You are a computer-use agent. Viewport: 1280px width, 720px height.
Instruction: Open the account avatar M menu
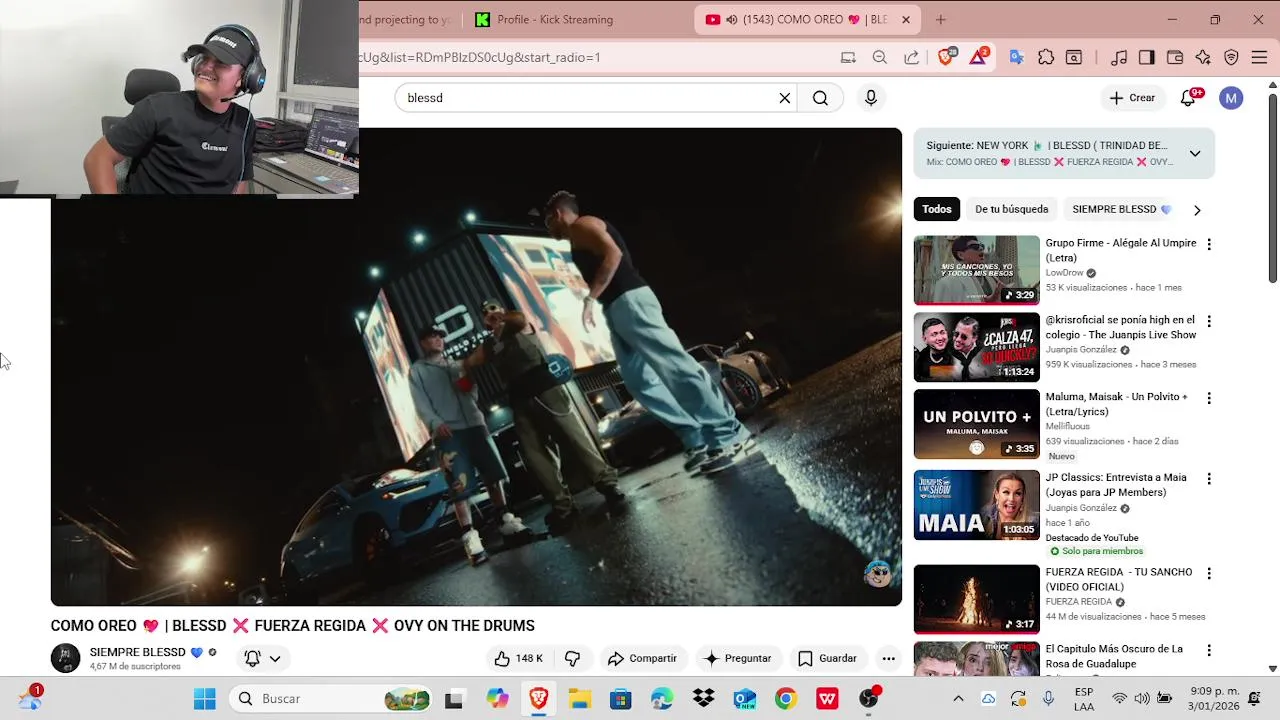[x=1231, y=98]
